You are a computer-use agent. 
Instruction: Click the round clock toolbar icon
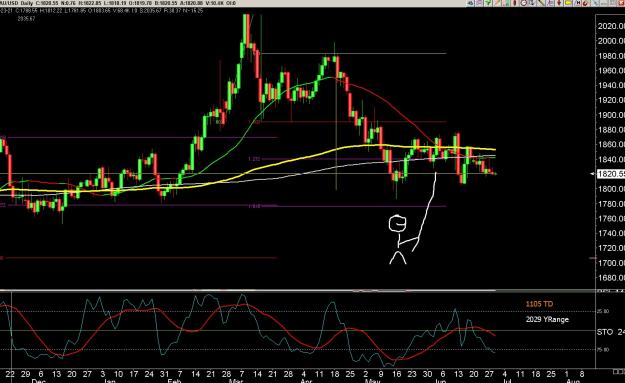coord(524,3)
